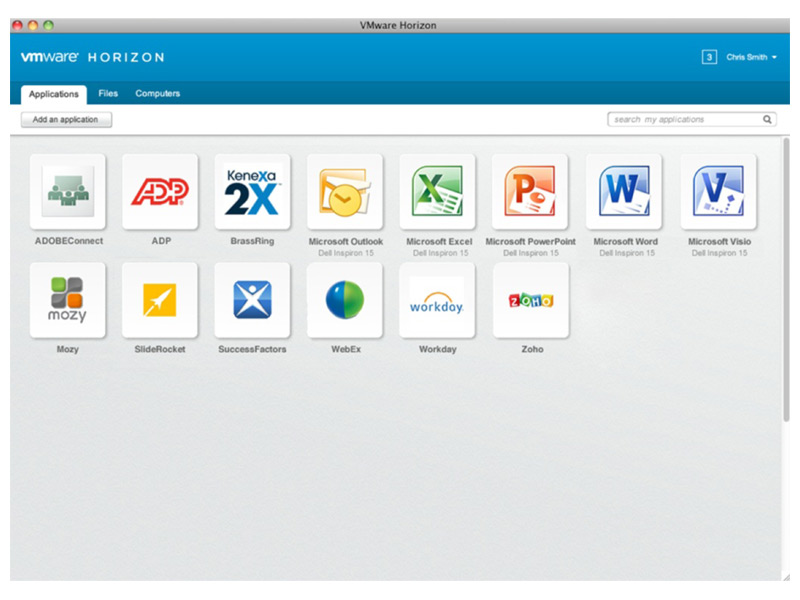Click the SlideRocket label text
The image size is (800, 600).
tap(160, 349)
